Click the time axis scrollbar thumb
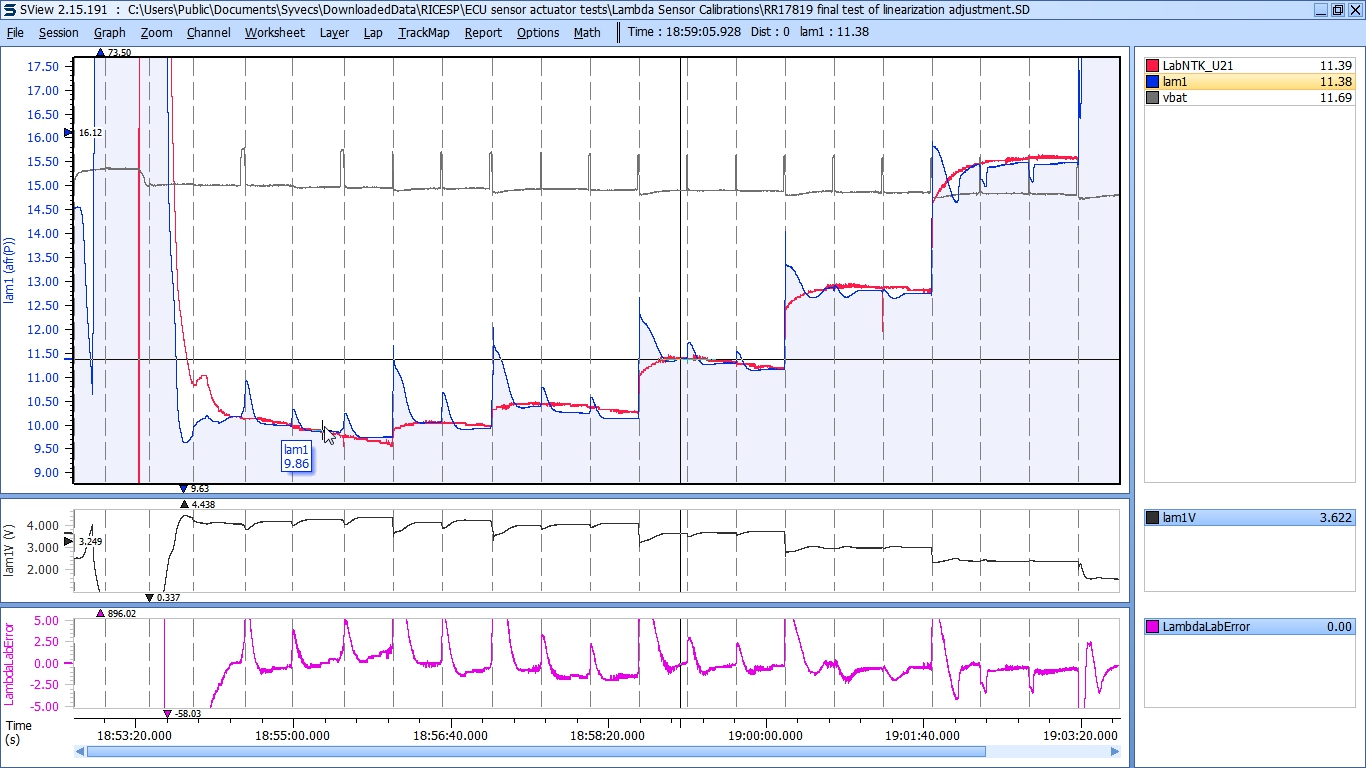Viewport: 1366px width, 768px height. point(536,751)
